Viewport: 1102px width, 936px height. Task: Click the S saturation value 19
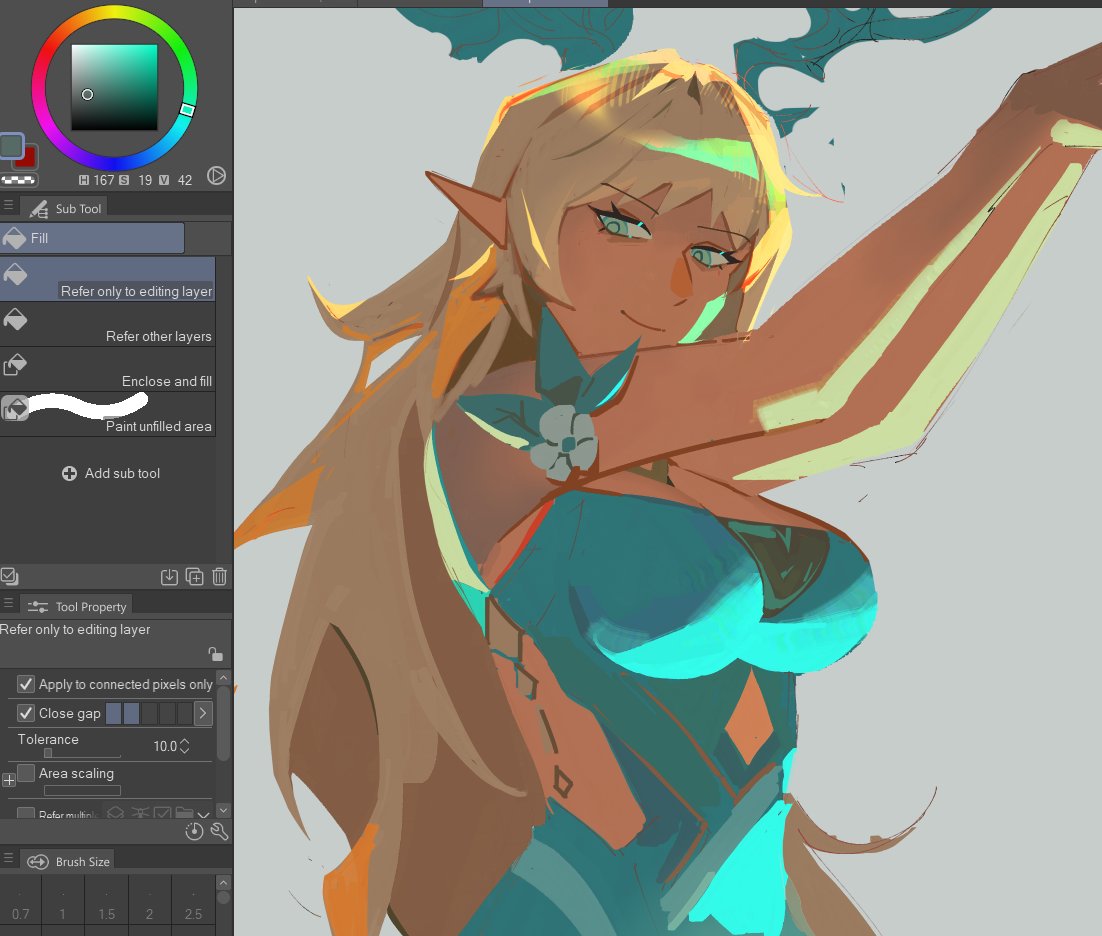tap(145, 181)
